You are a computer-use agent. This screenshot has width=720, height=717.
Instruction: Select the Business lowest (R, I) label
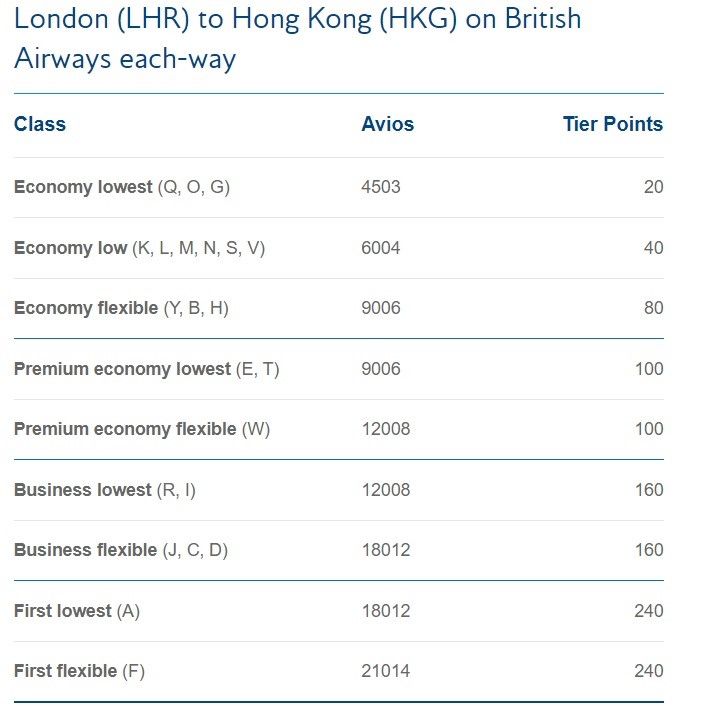(x=104, y=490)
